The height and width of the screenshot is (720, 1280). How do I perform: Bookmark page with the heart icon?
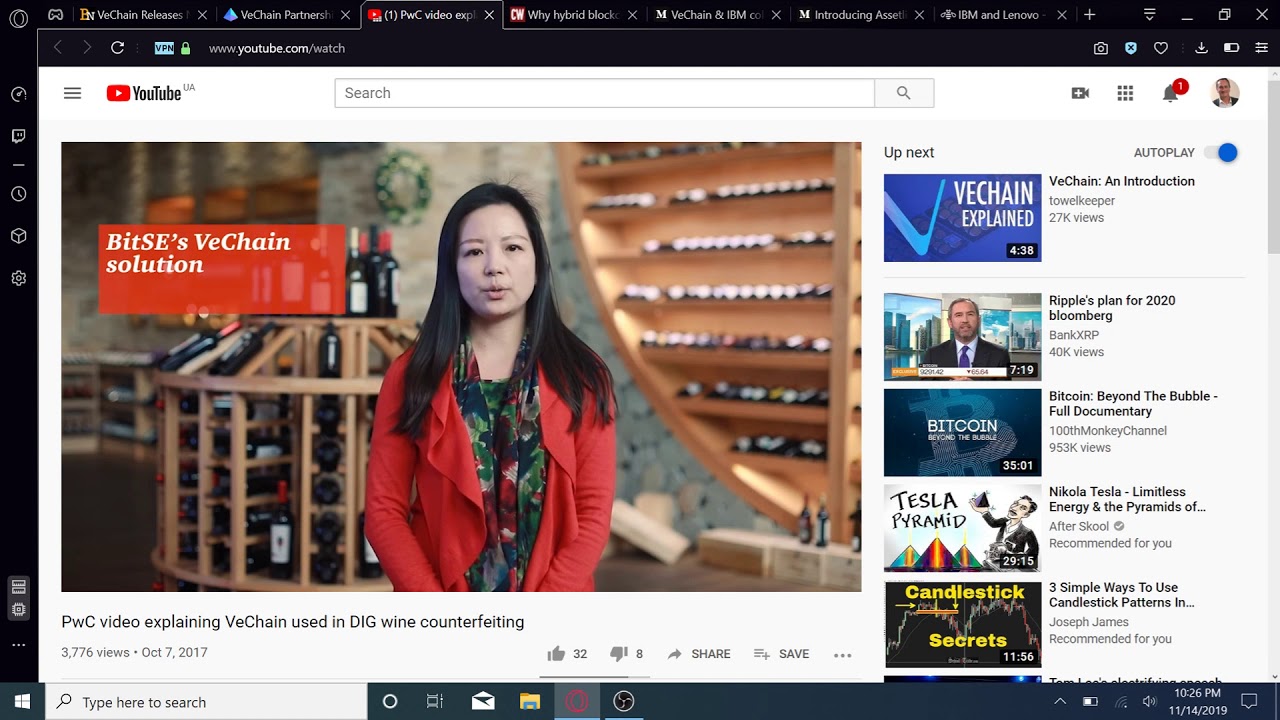[1161, 48]
